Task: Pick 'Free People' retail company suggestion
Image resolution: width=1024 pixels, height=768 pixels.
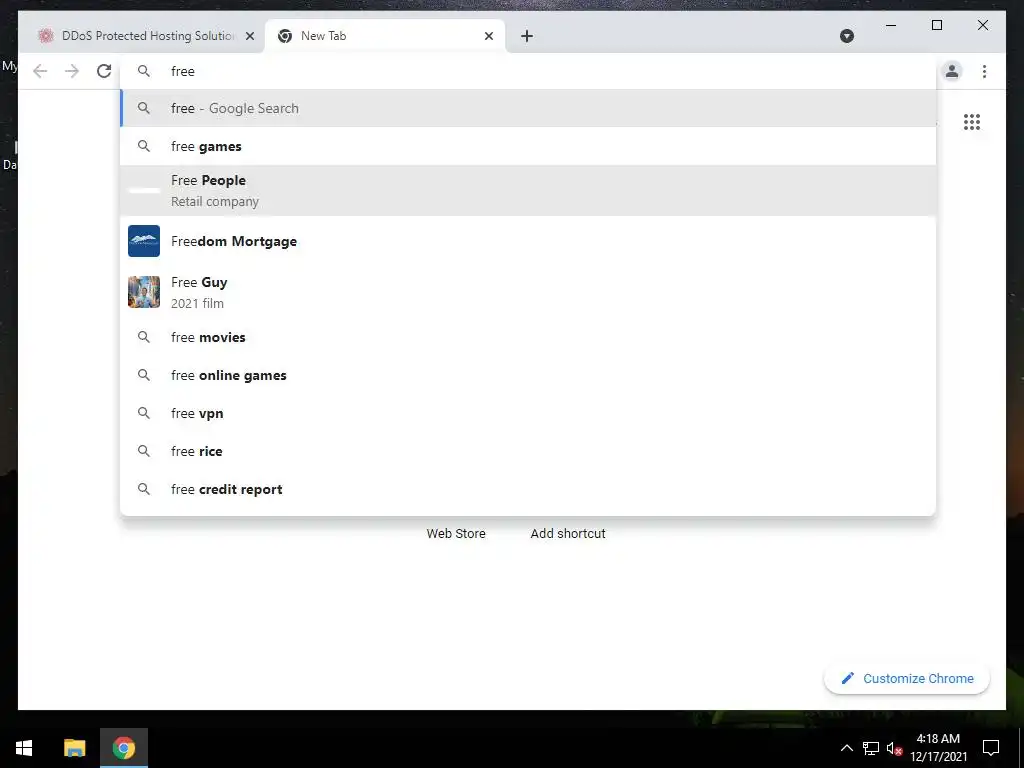Action: coord(528,190)
